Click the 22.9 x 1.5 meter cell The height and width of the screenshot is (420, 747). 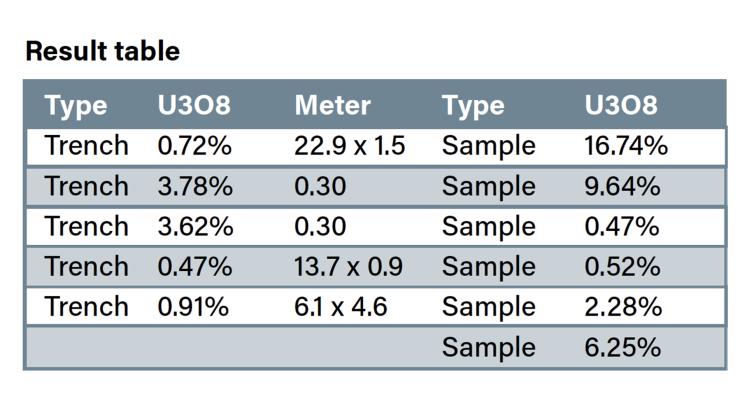pos(349,146)
